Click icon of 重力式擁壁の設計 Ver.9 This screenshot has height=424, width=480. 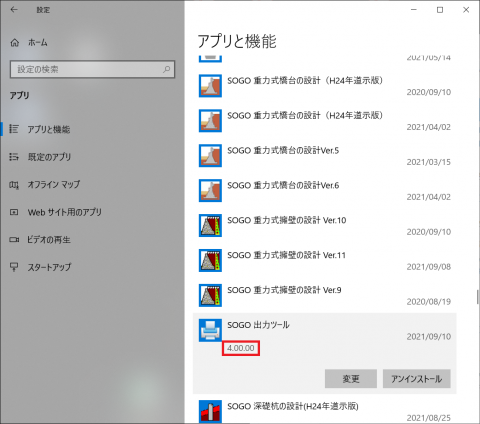pyautogui.click(x=210, y=295)
